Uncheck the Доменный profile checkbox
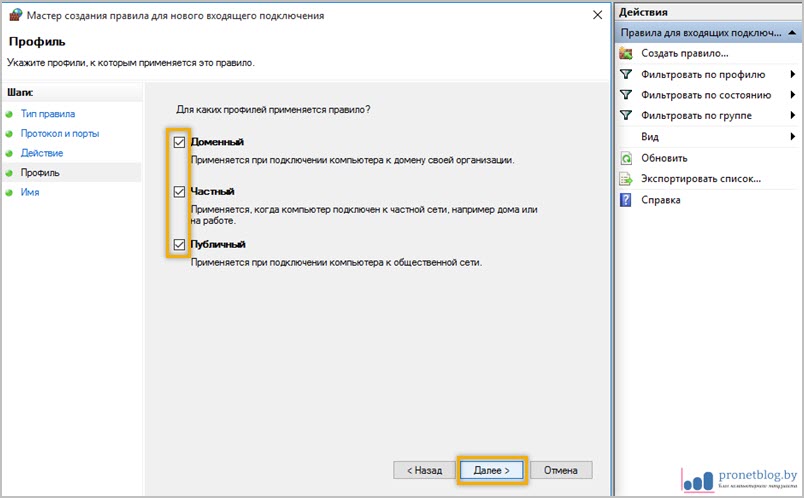This screenshot has width=804, height=498. pyautogui.click(x=179, y=142)
